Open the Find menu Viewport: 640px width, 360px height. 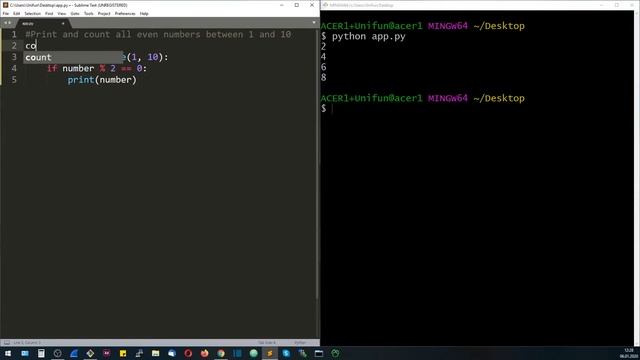[49, 13]
